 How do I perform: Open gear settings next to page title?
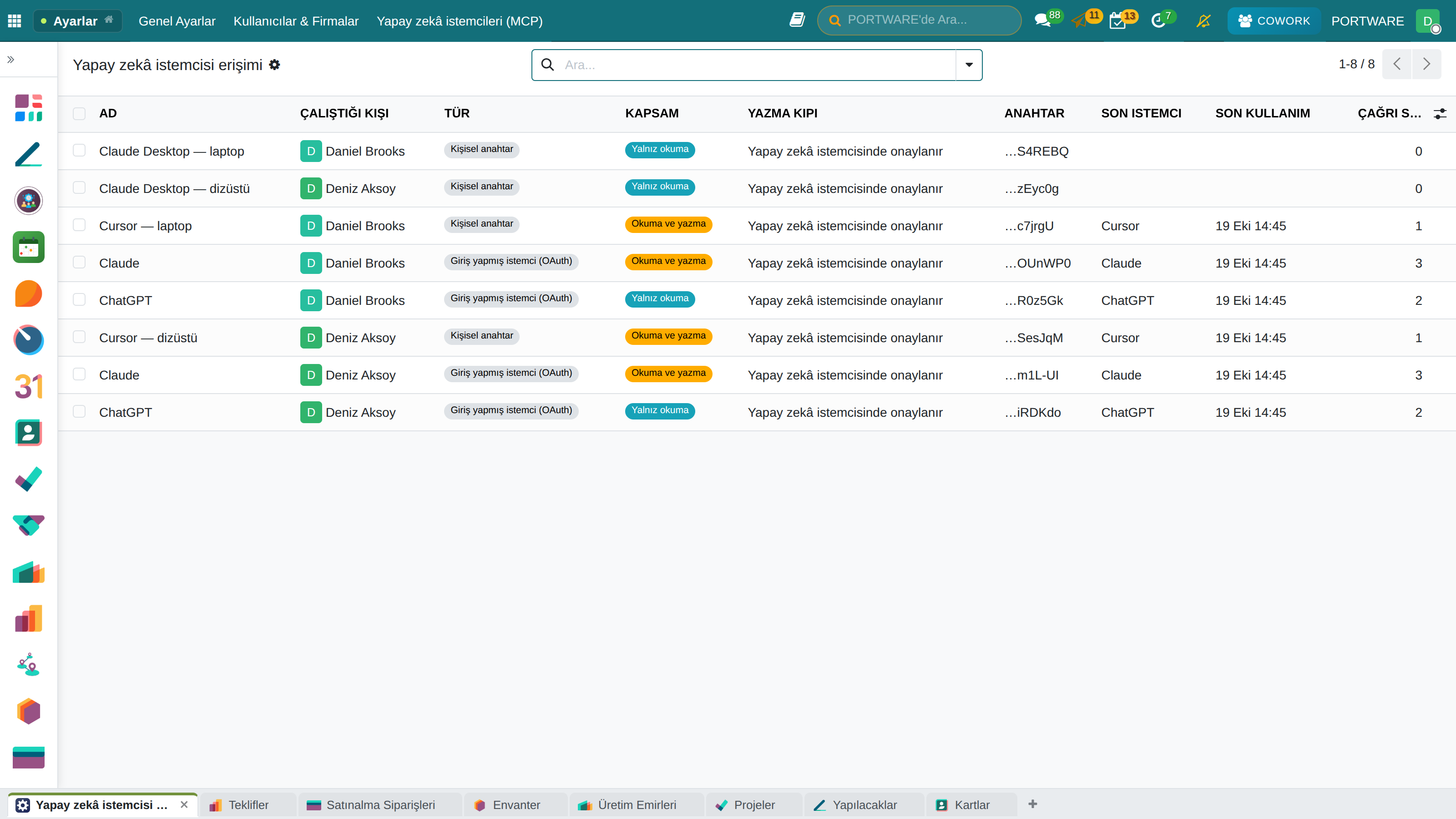click(x=275, y=65)
